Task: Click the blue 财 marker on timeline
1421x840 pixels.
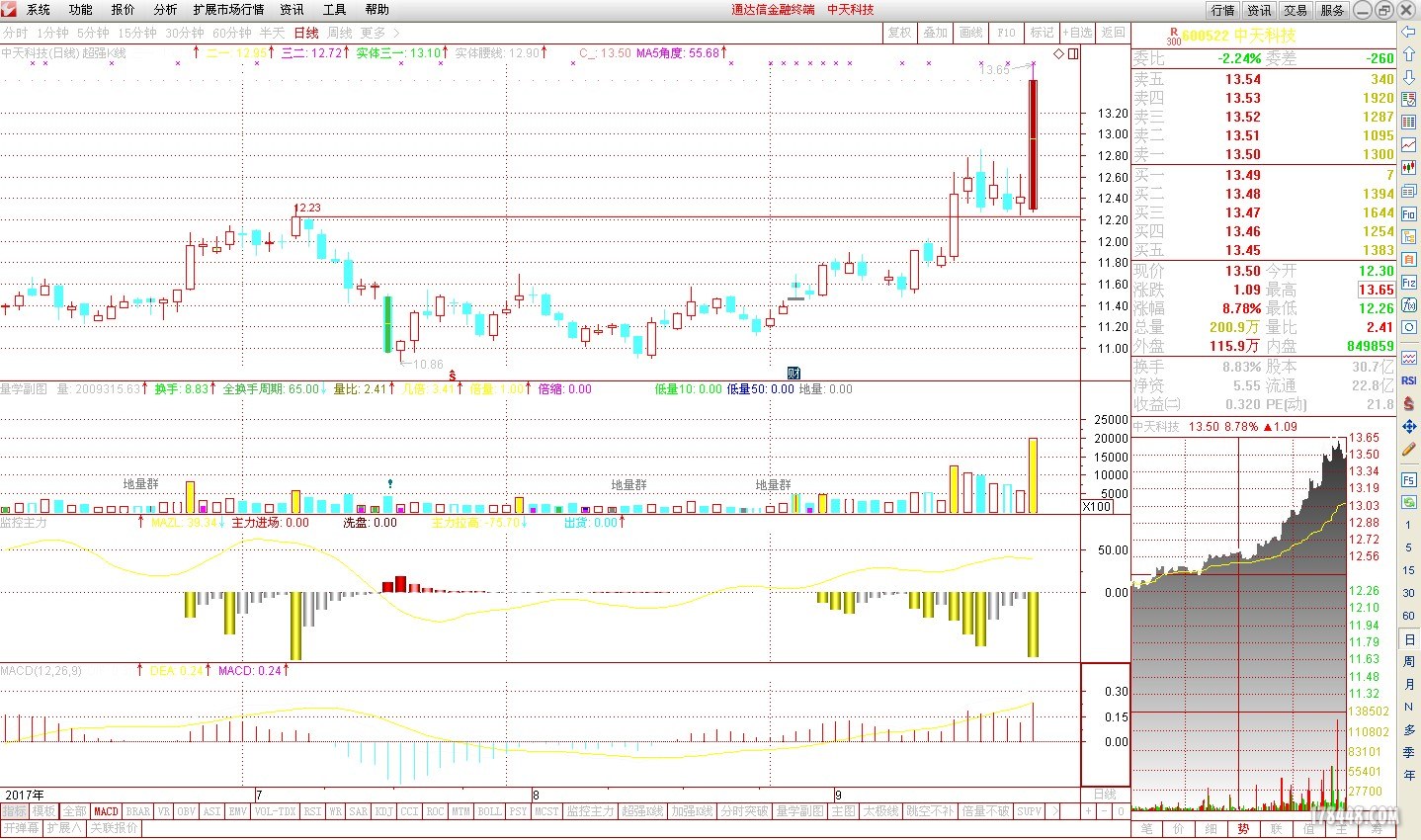Action: 793,374
